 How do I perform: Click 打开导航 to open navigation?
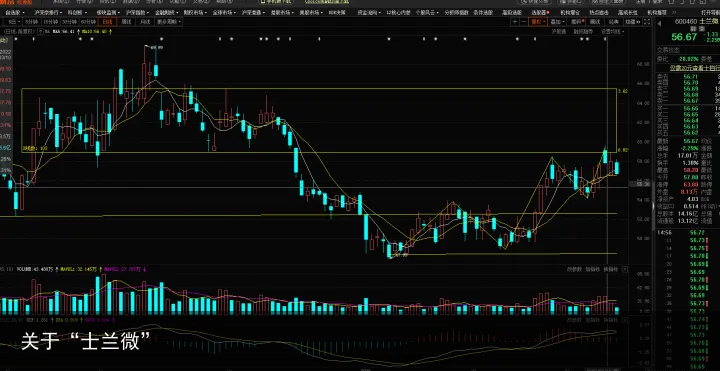[710, 12]
